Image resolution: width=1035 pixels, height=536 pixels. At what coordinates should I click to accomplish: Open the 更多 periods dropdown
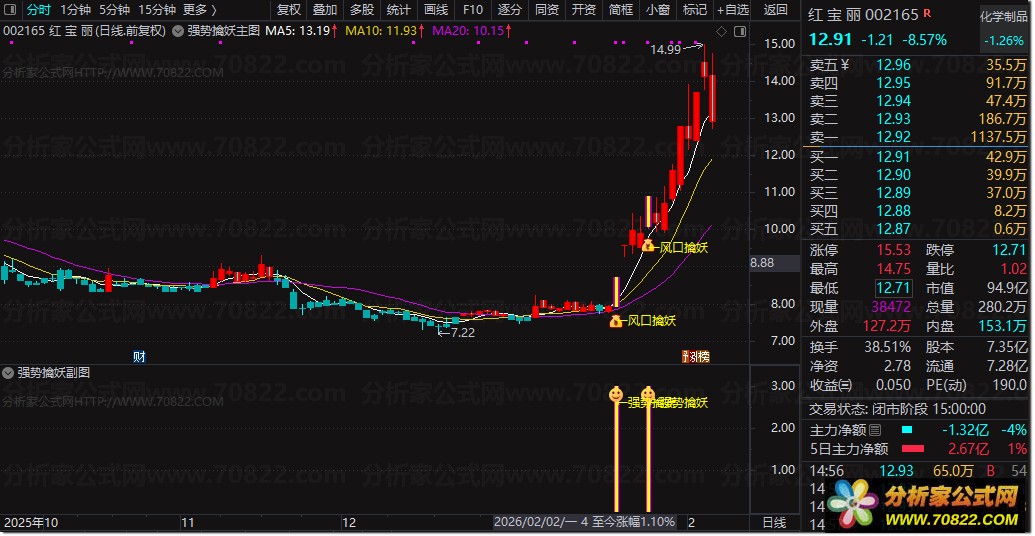pyautogui.click(x=200, y=10)
